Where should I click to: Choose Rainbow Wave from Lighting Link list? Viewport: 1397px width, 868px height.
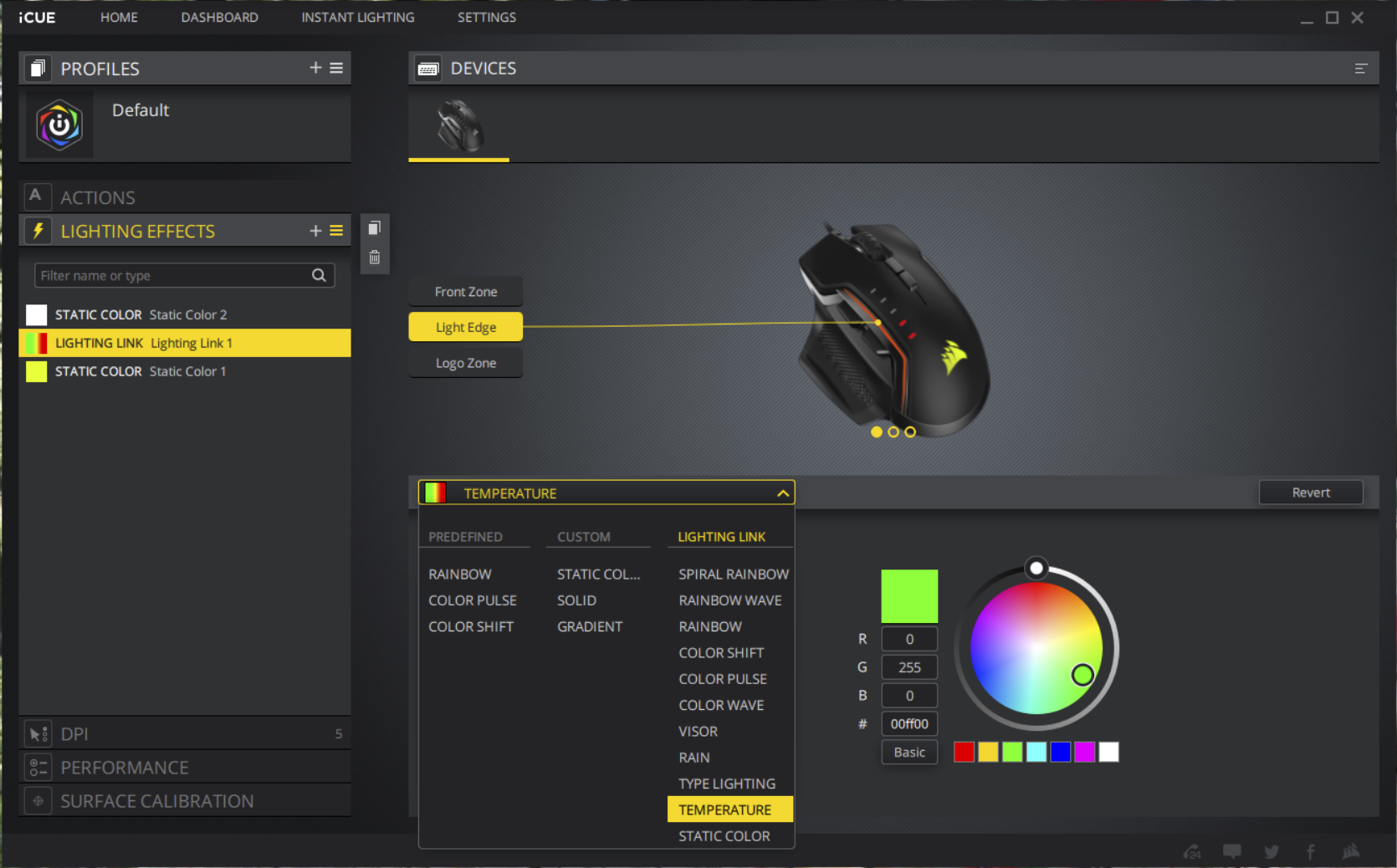[x=729, y=600]
